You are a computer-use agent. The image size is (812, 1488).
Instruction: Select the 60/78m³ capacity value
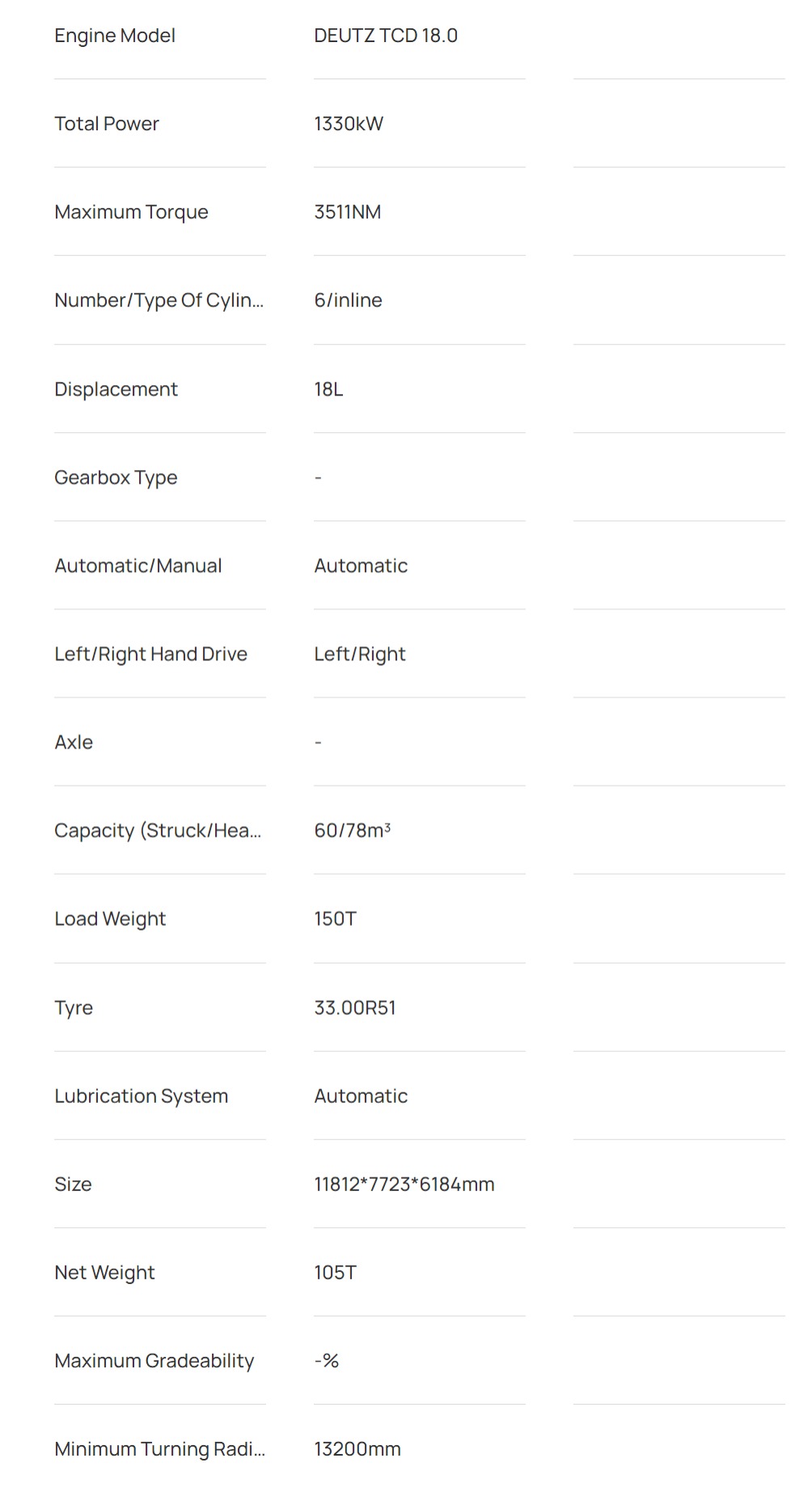[x=353, y=831]
